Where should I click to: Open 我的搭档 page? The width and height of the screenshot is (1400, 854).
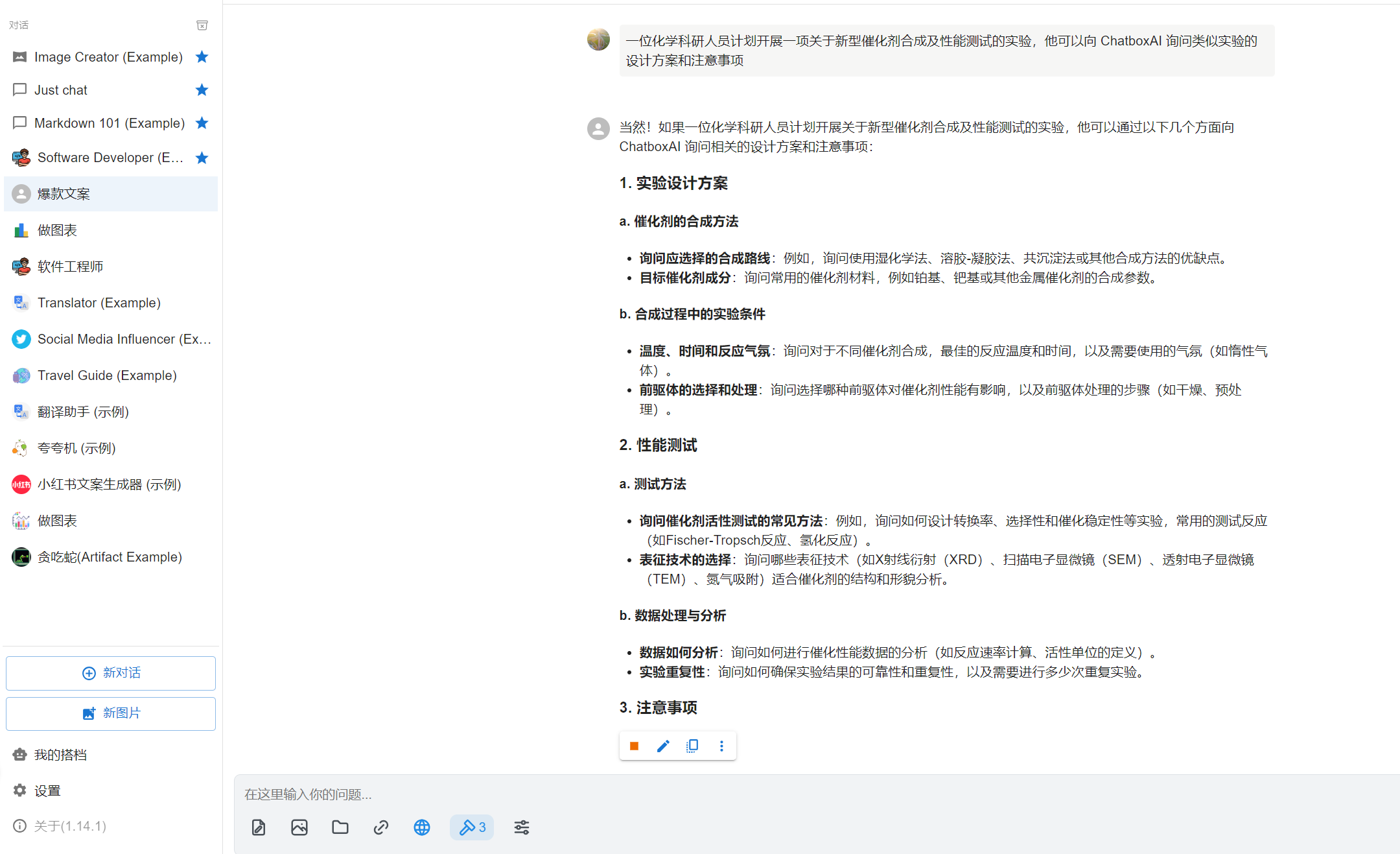pyautogui.click(x=60, y=755)
